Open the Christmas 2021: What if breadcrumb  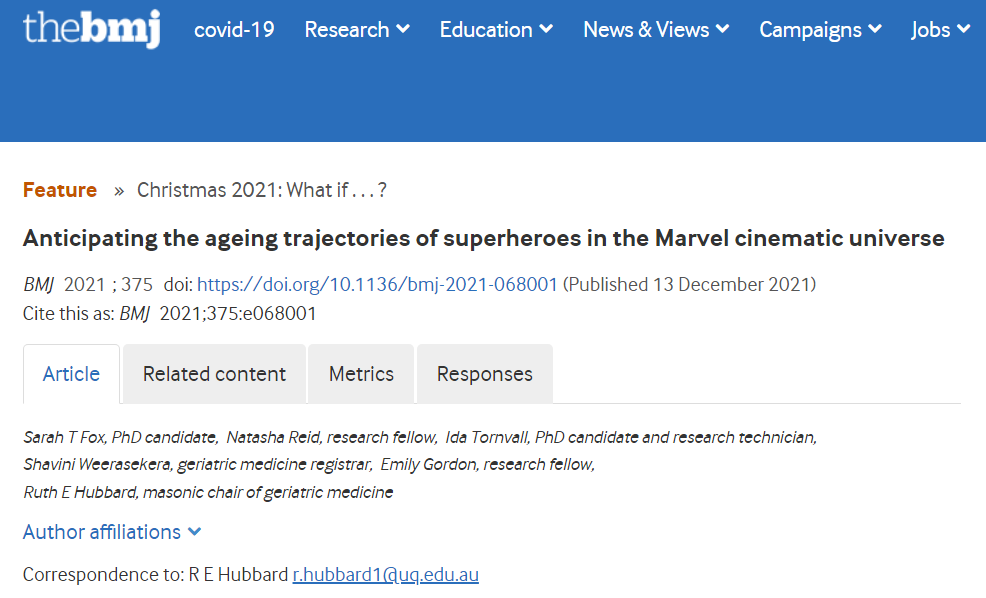[x=261, y=190]
